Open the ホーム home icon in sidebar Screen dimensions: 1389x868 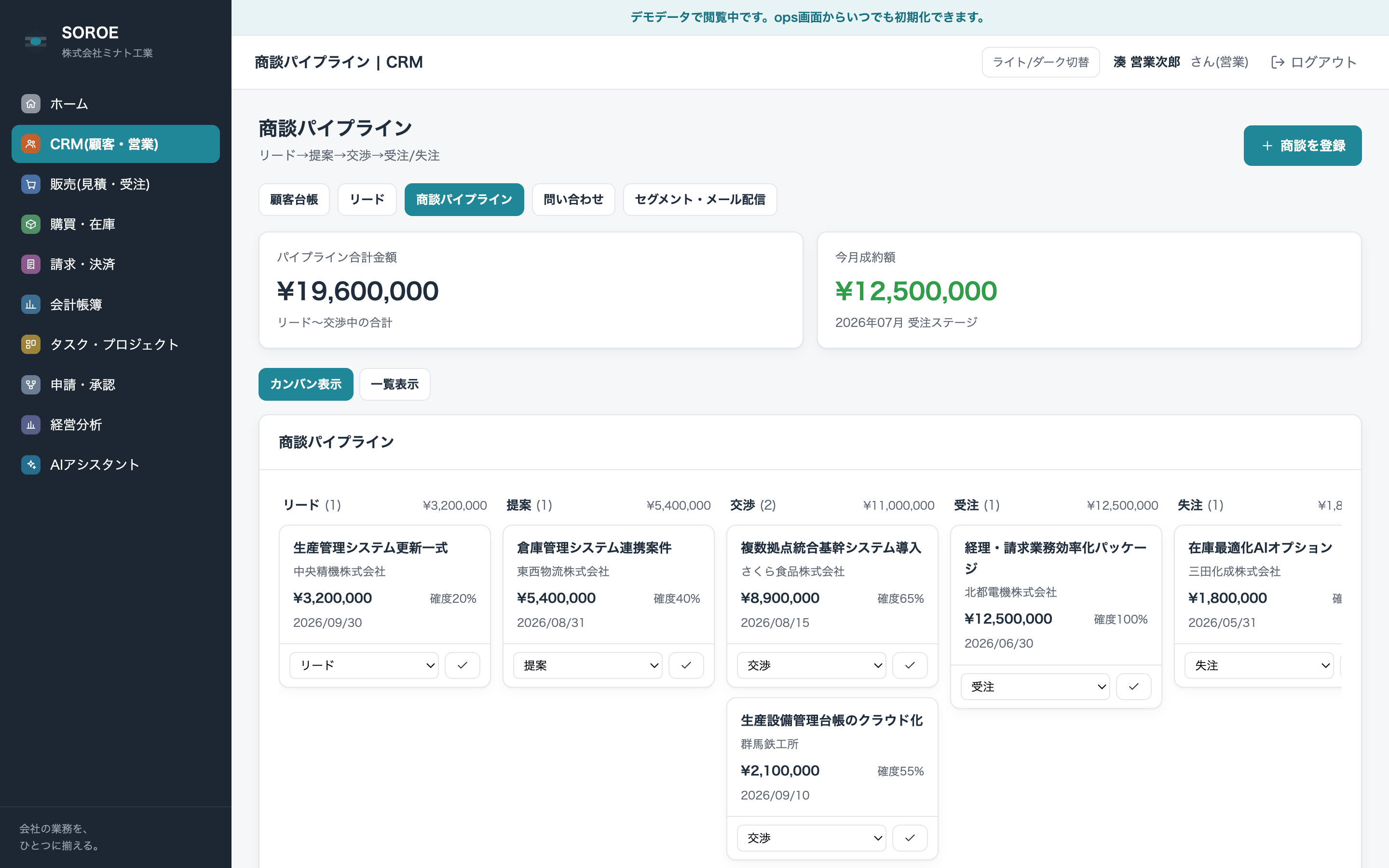click(x=31, y=104)
